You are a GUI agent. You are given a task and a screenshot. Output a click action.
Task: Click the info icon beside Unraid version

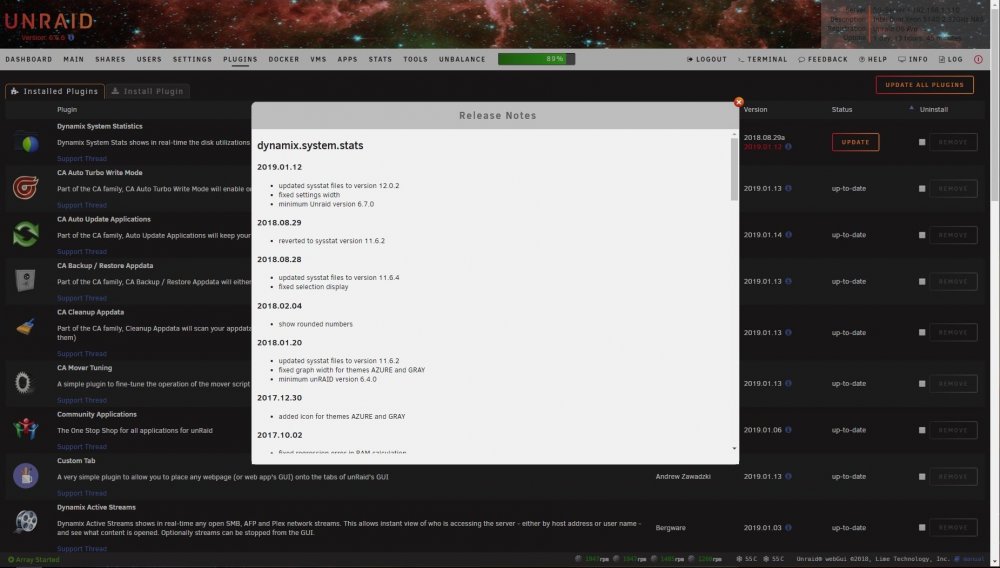coord(71,38)
